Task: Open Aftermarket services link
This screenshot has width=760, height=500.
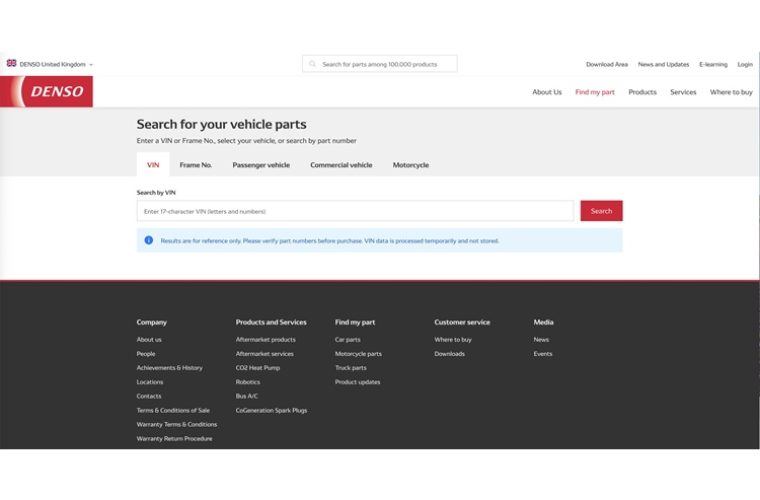Action: pyautogui.click(x=265, y=354)
